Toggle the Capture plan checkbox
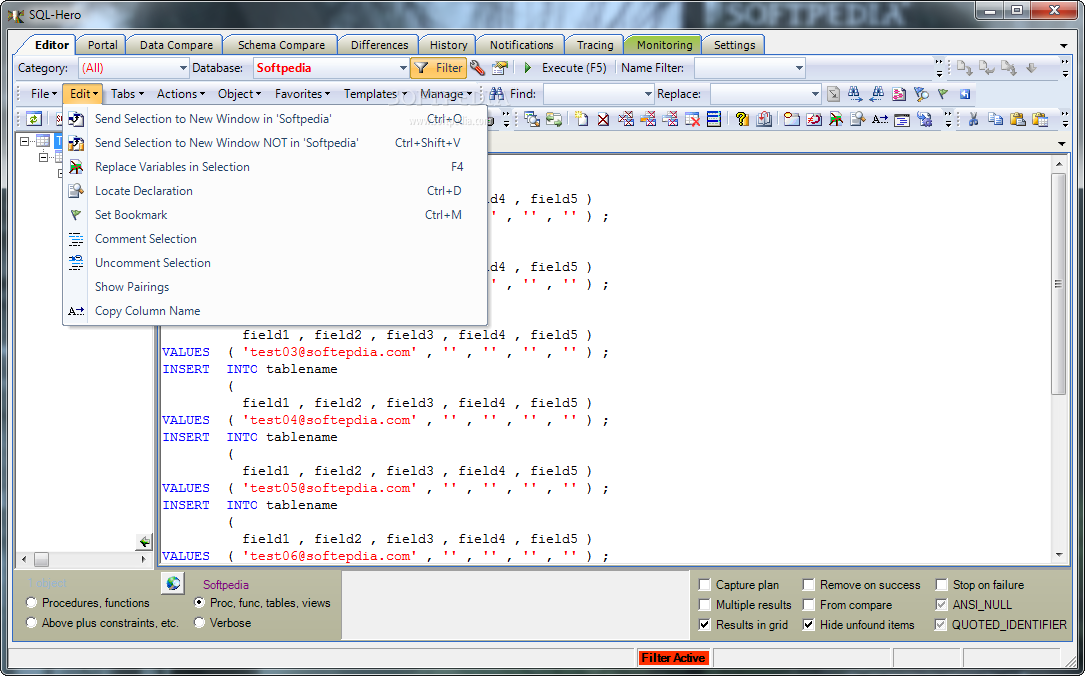Image resolution: width=1085 pixels, height=676 pixels. point(705,585)
